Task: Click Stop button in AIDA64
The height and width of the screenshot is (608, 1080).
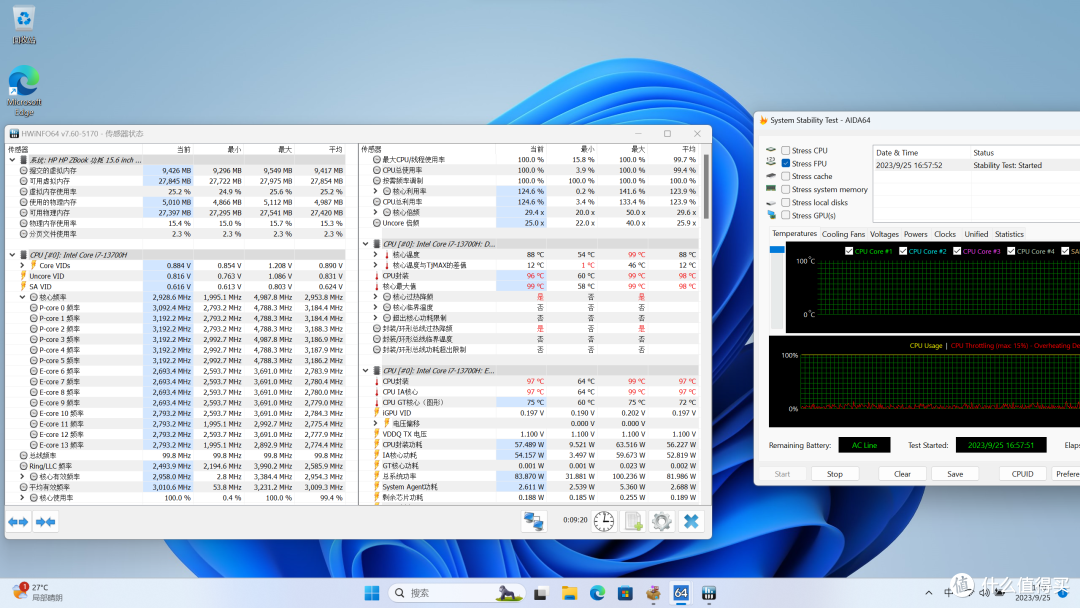Action: (835, 474)
